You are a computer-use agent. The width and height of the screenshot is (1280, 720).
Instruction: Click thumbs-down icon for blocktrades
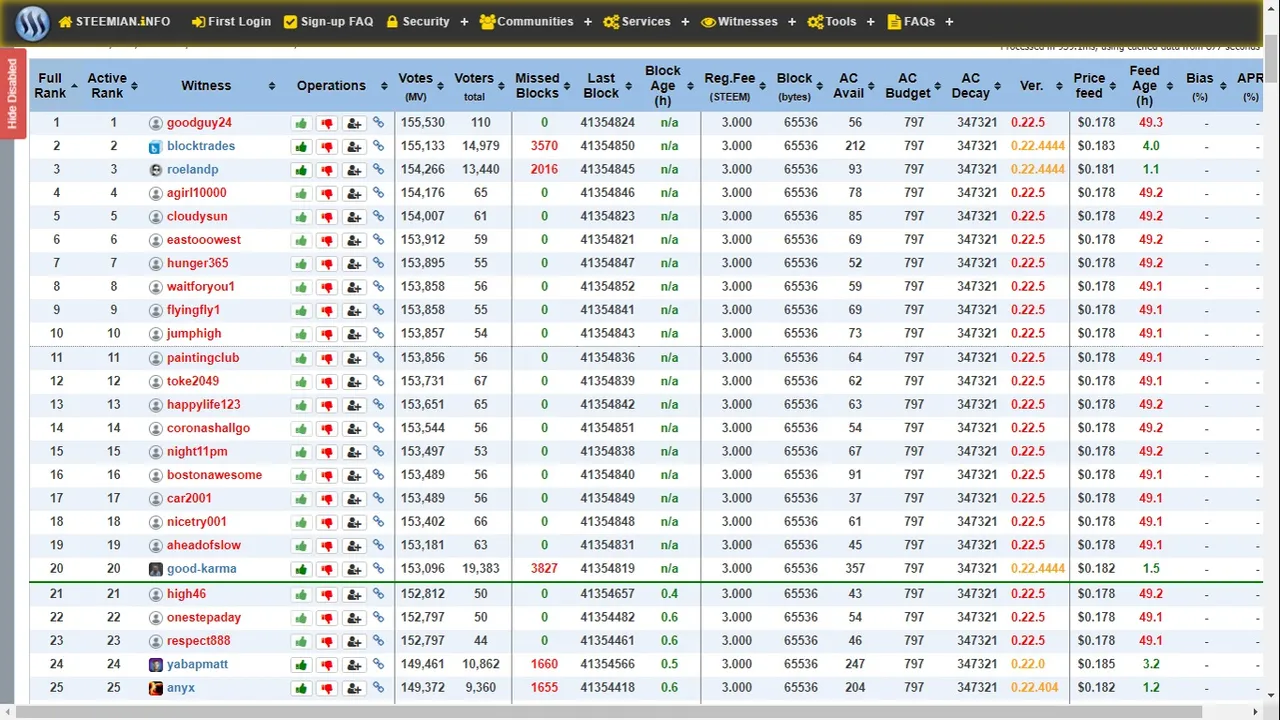tap(327, 147)
